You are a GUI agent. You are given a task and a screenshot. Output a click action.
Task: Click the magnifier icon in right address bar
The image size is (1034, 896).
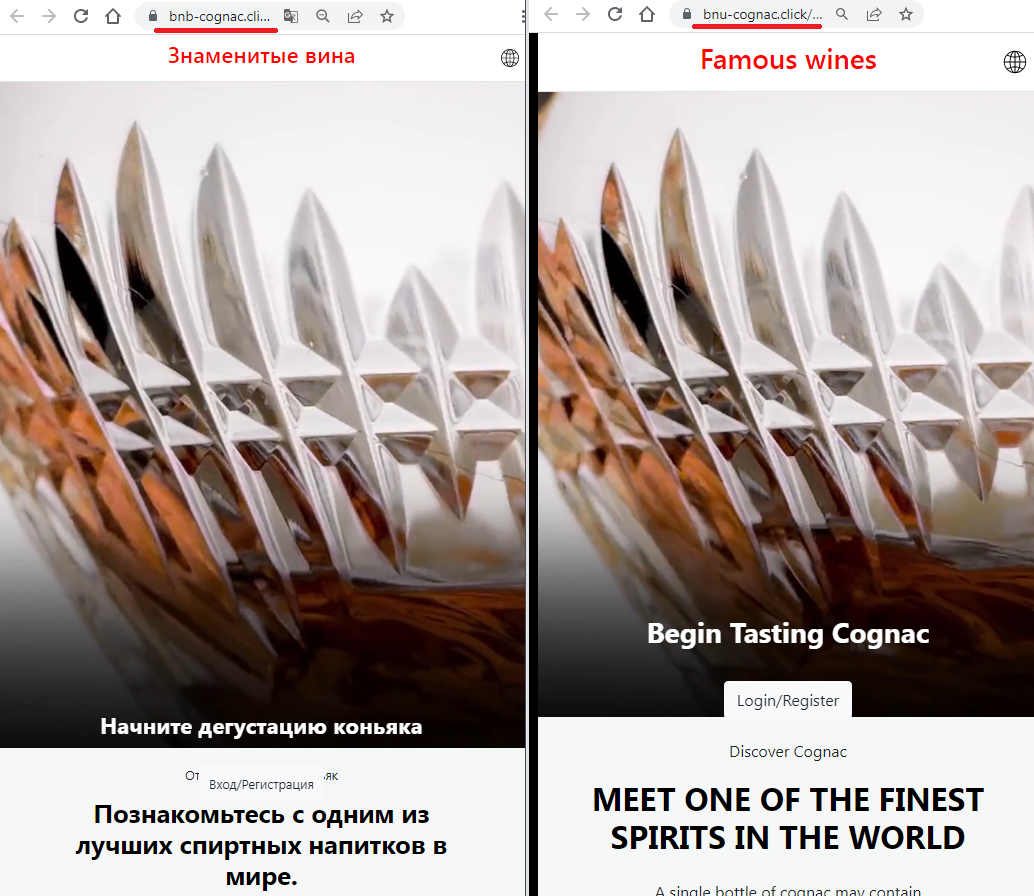(x=842, y=14)
